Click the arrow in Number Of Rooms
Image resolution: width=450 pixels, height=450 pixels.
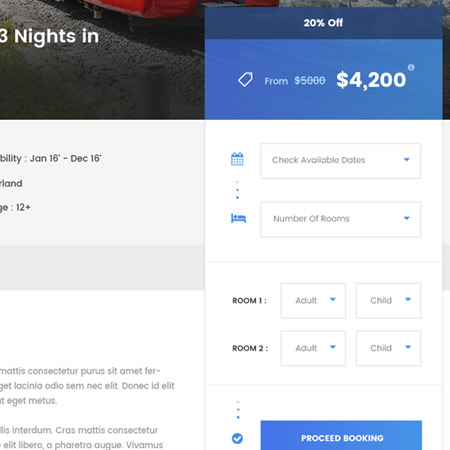[407, 218]
